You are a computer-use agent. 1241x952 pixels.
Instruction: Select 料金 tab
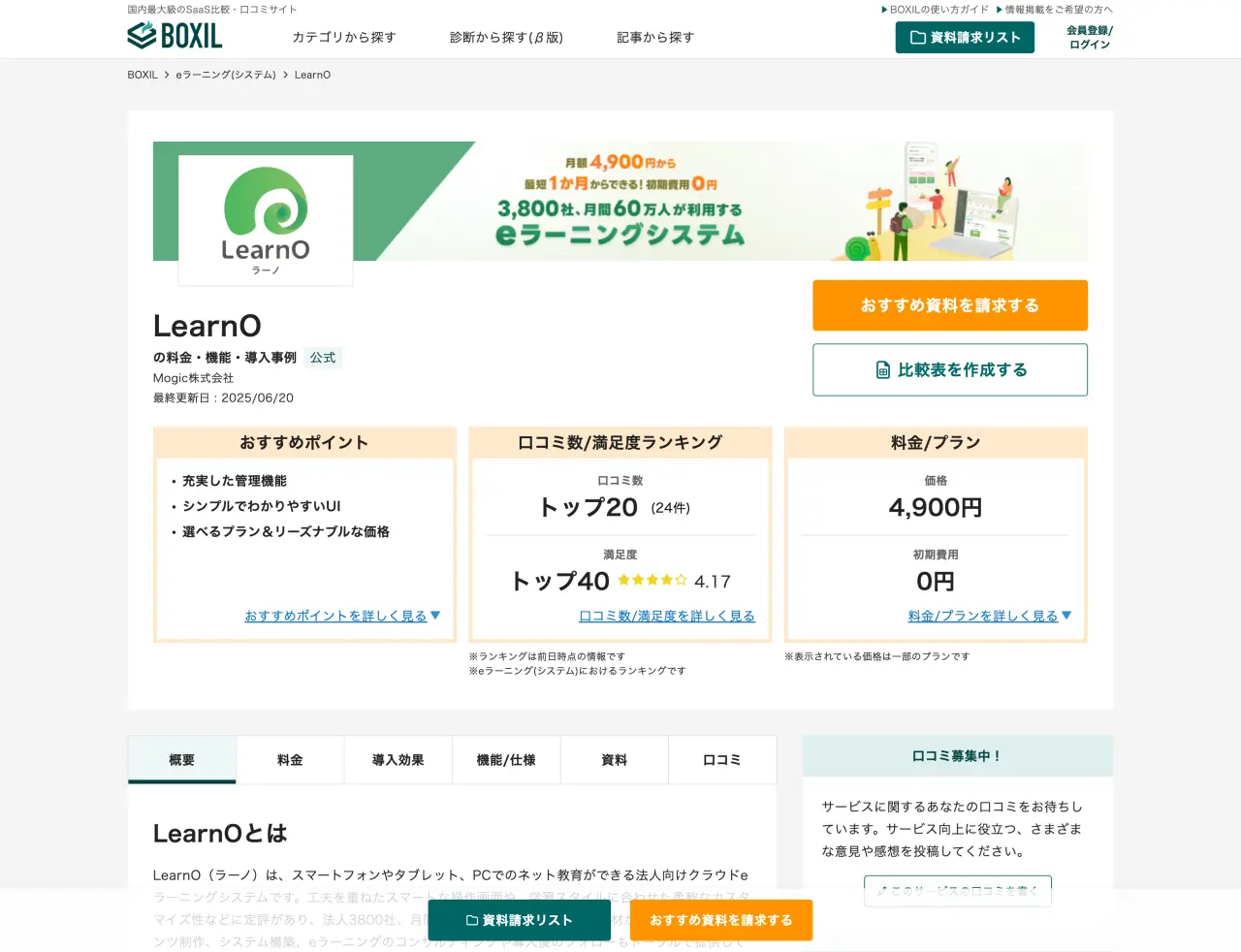click(x=290, y=760)
